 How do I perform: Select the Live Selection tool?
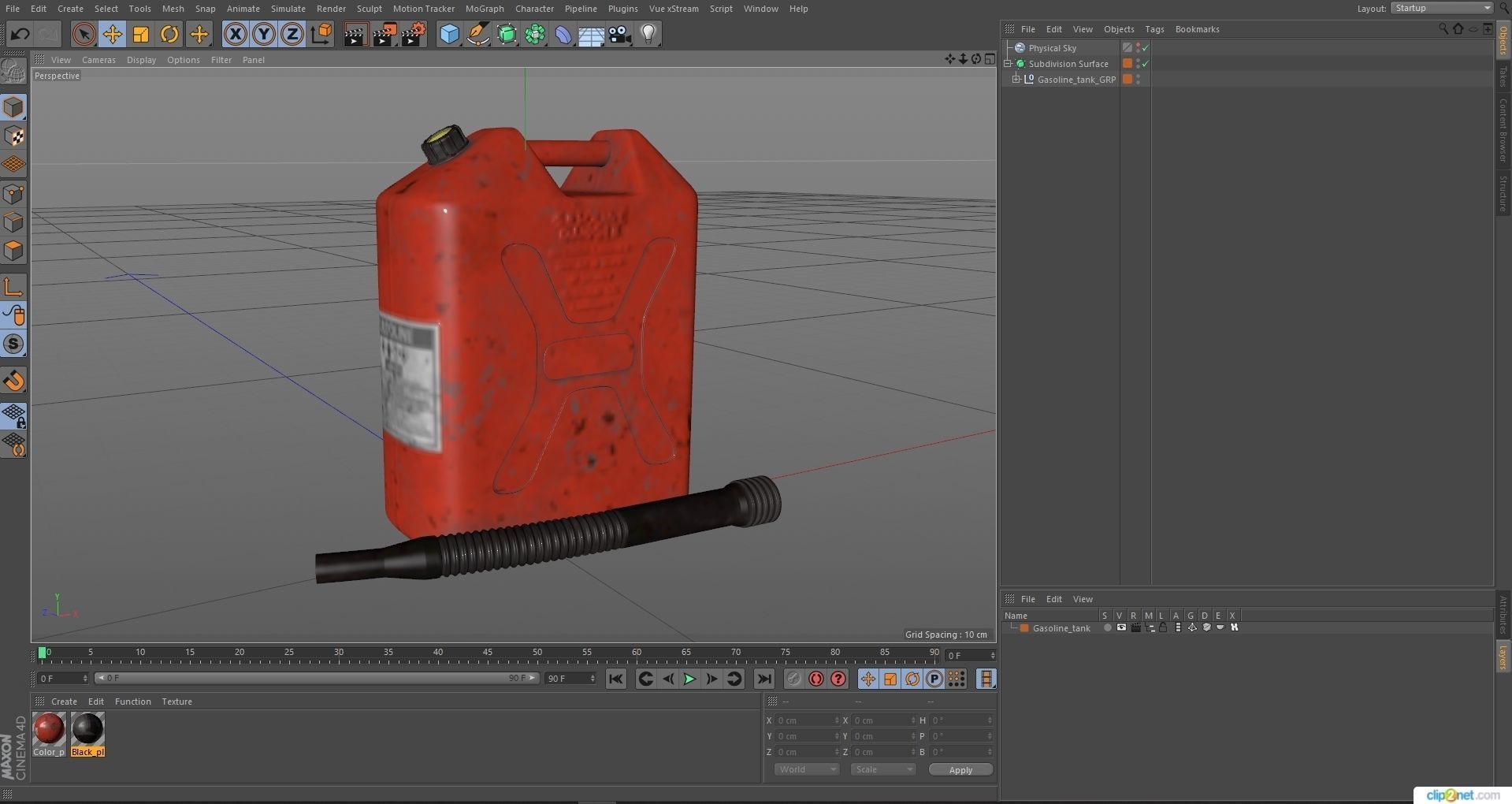click(84, 34)
